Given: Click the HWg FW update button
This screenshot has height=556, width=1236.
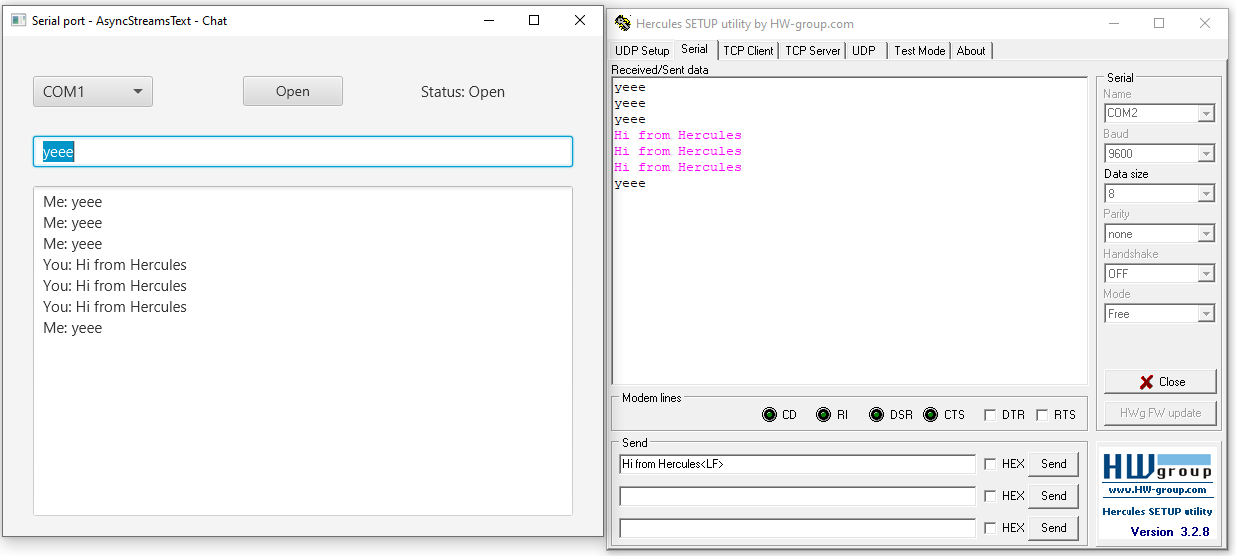Looking at the screenshot, I should coord(1160,413).
